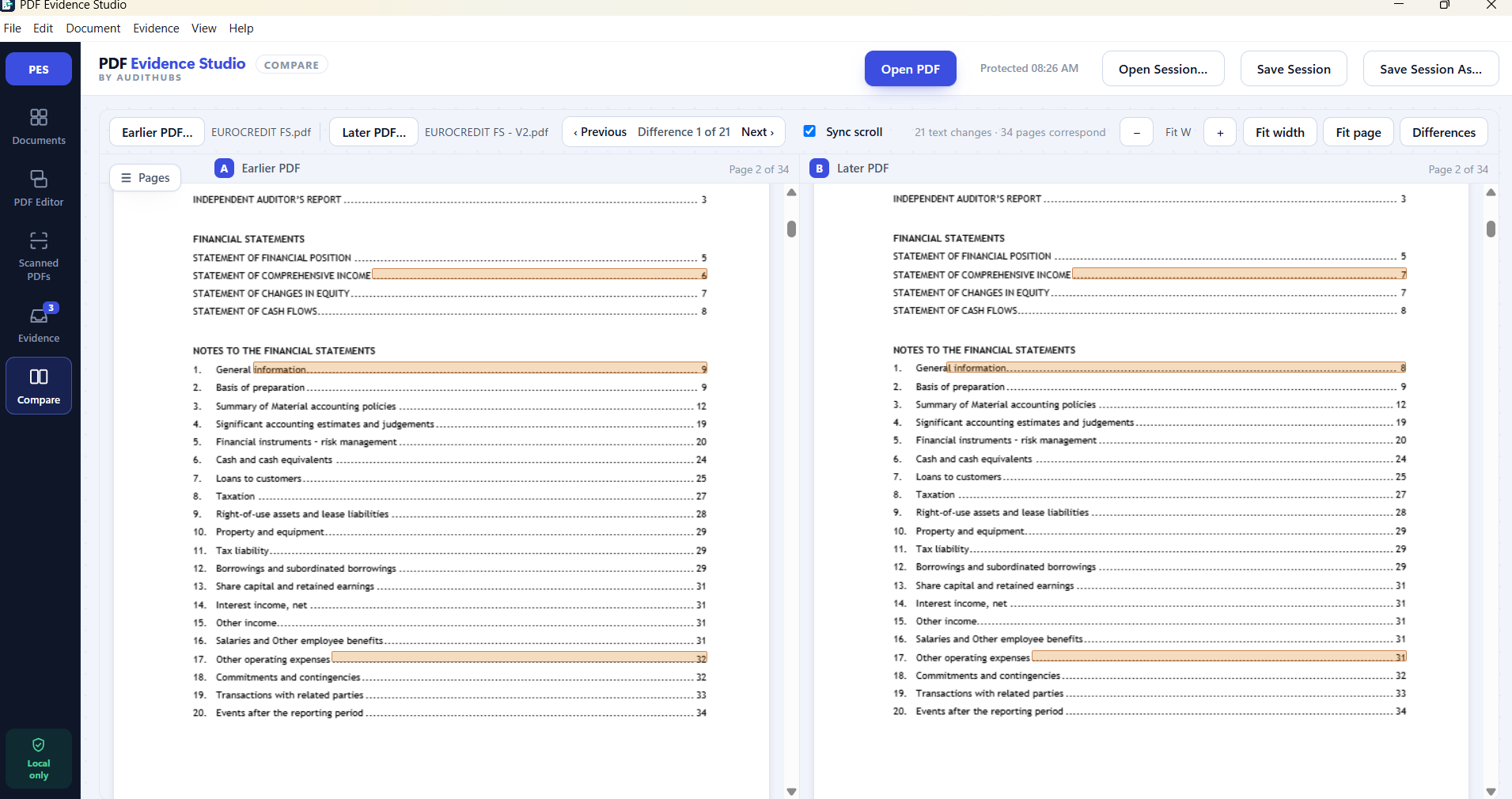Screen dimensions: 1512x799
Task: Click highlighted Comprehensive Income difference in Later PDF
Action: [1239, 275]
